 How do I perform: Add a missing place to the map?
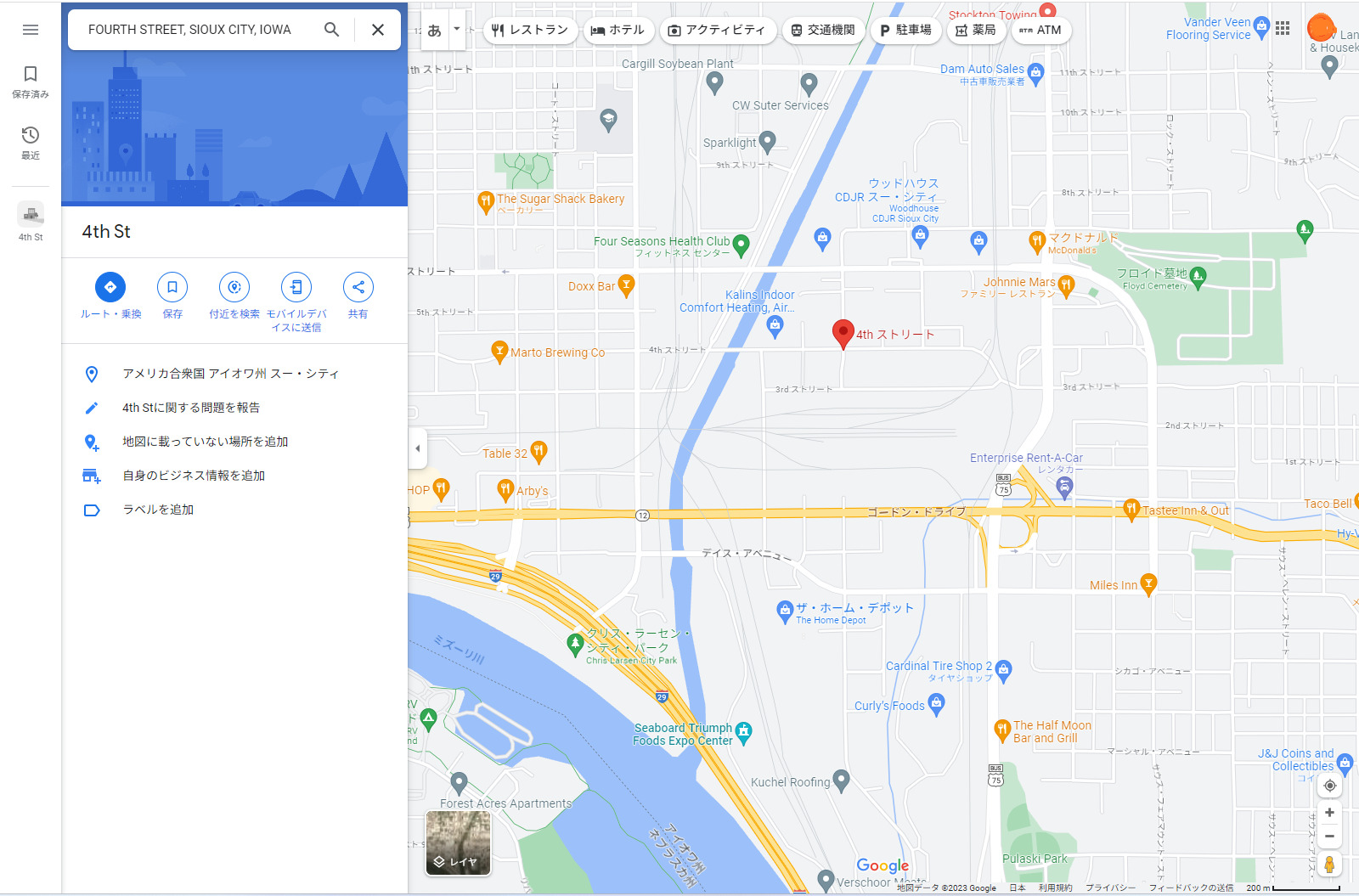pyautogui.click(x=234, y=442)
